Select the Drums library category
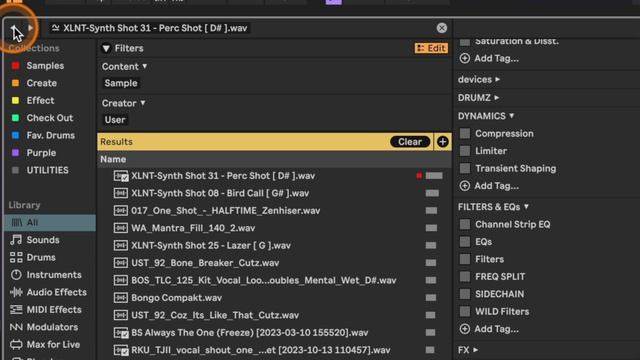 33,258
